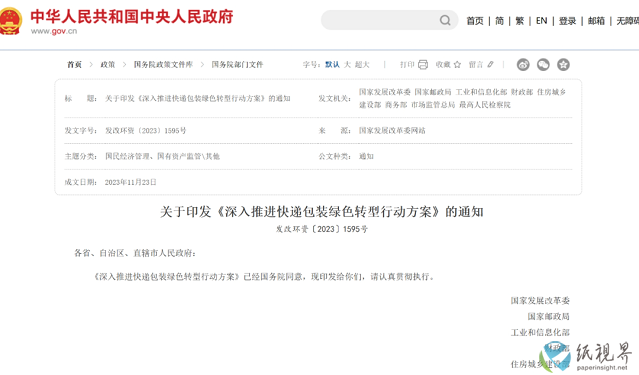This screenshot has width=639, height=375.
Task: Click the salutation 各省、自治区、直辖市人民政府
Action: pos(134,253)
